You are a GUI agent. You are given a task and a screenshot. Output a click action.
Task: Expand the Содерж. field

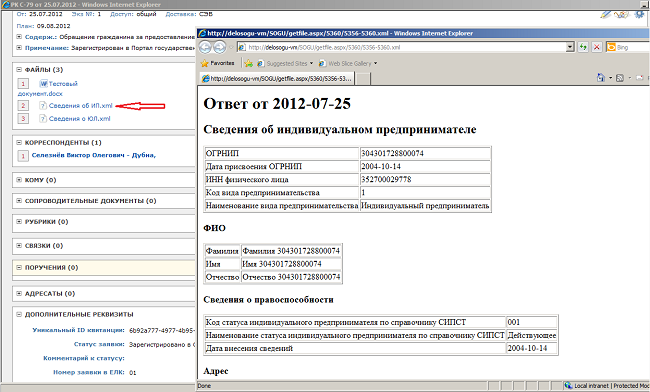tap(19, 37)
